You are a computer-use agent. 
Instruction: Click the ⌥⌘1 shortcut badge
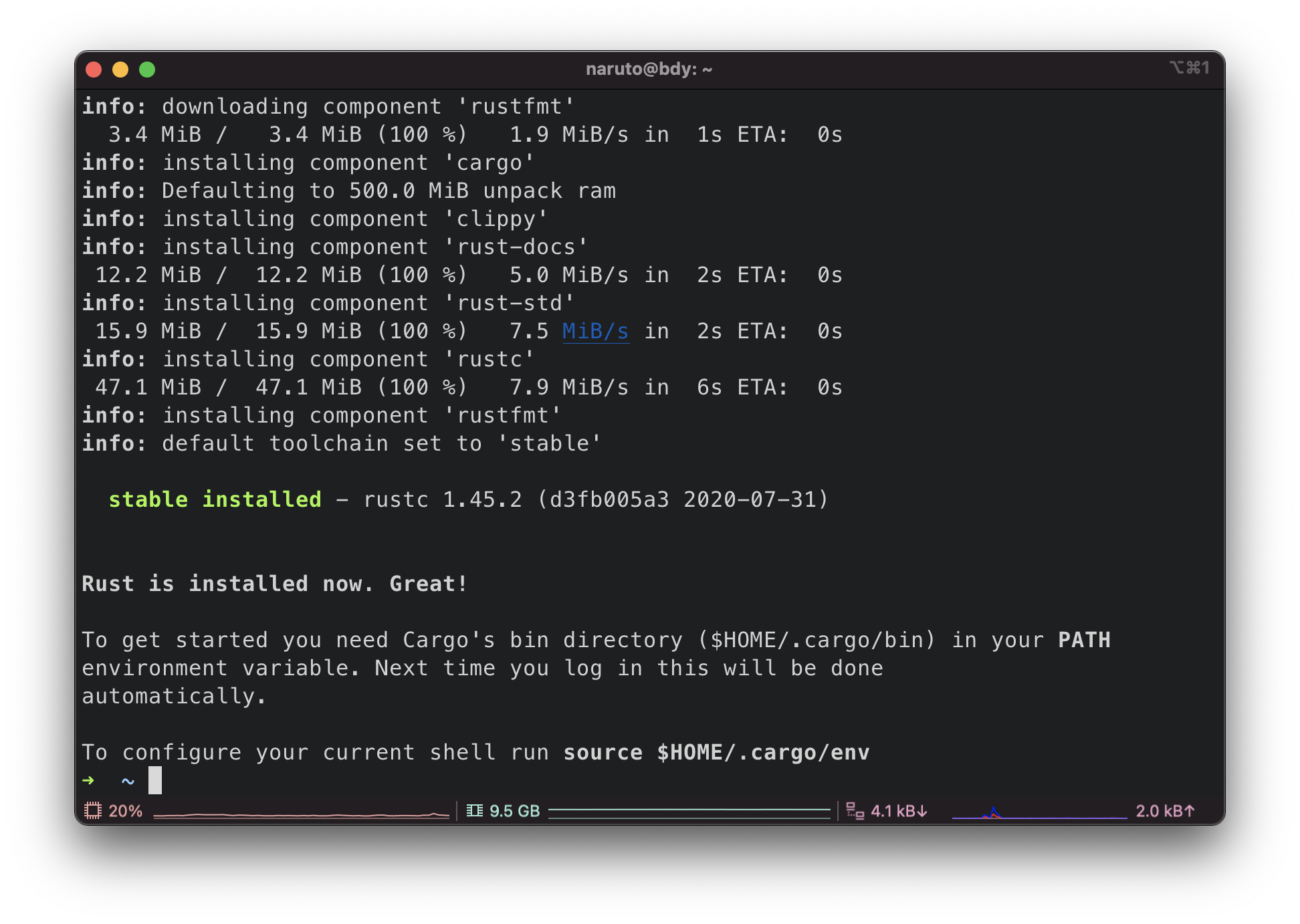pyautogui.click(x=1190, y=67)
